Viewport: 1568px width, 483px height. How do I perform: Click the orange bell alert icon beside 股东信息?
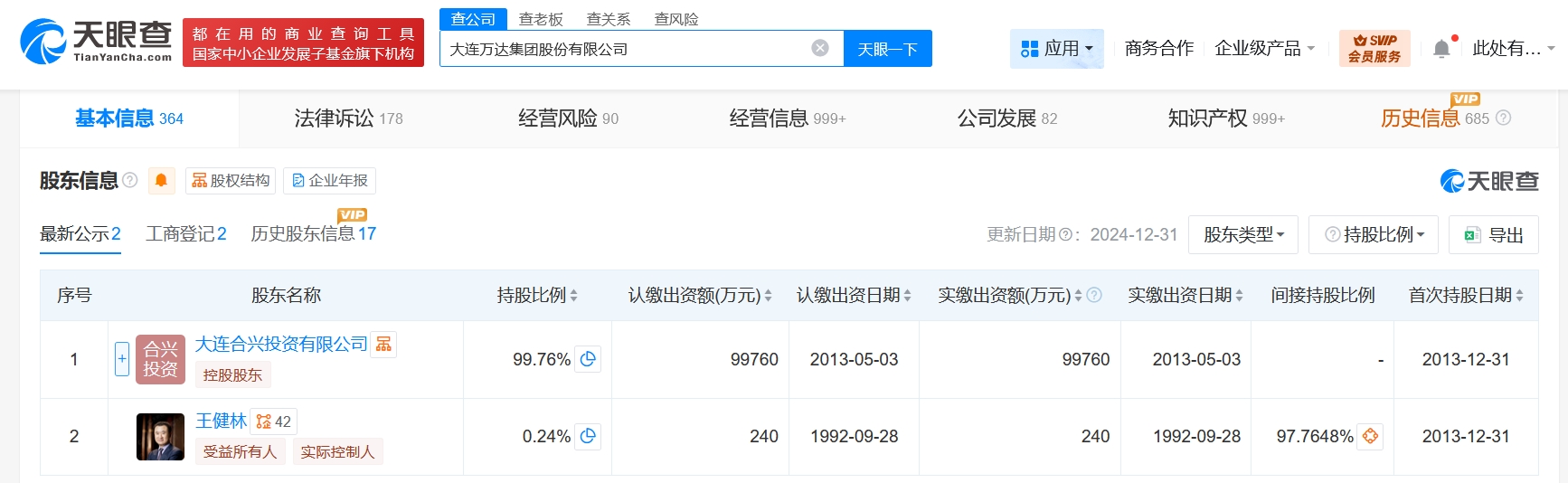click(161, 180)
